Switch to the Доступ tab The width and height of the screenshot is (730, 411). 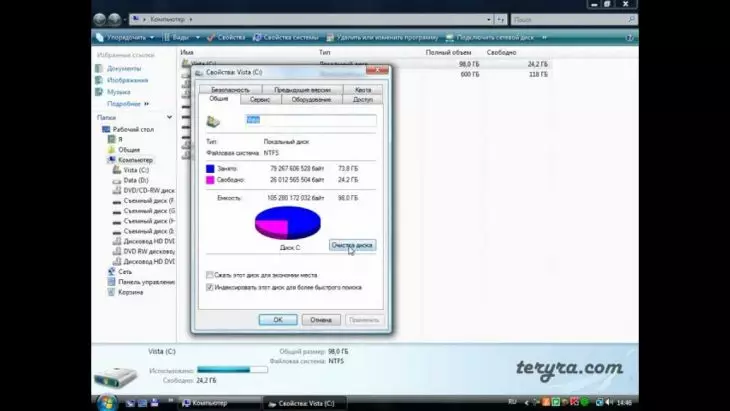click(363, 100)
